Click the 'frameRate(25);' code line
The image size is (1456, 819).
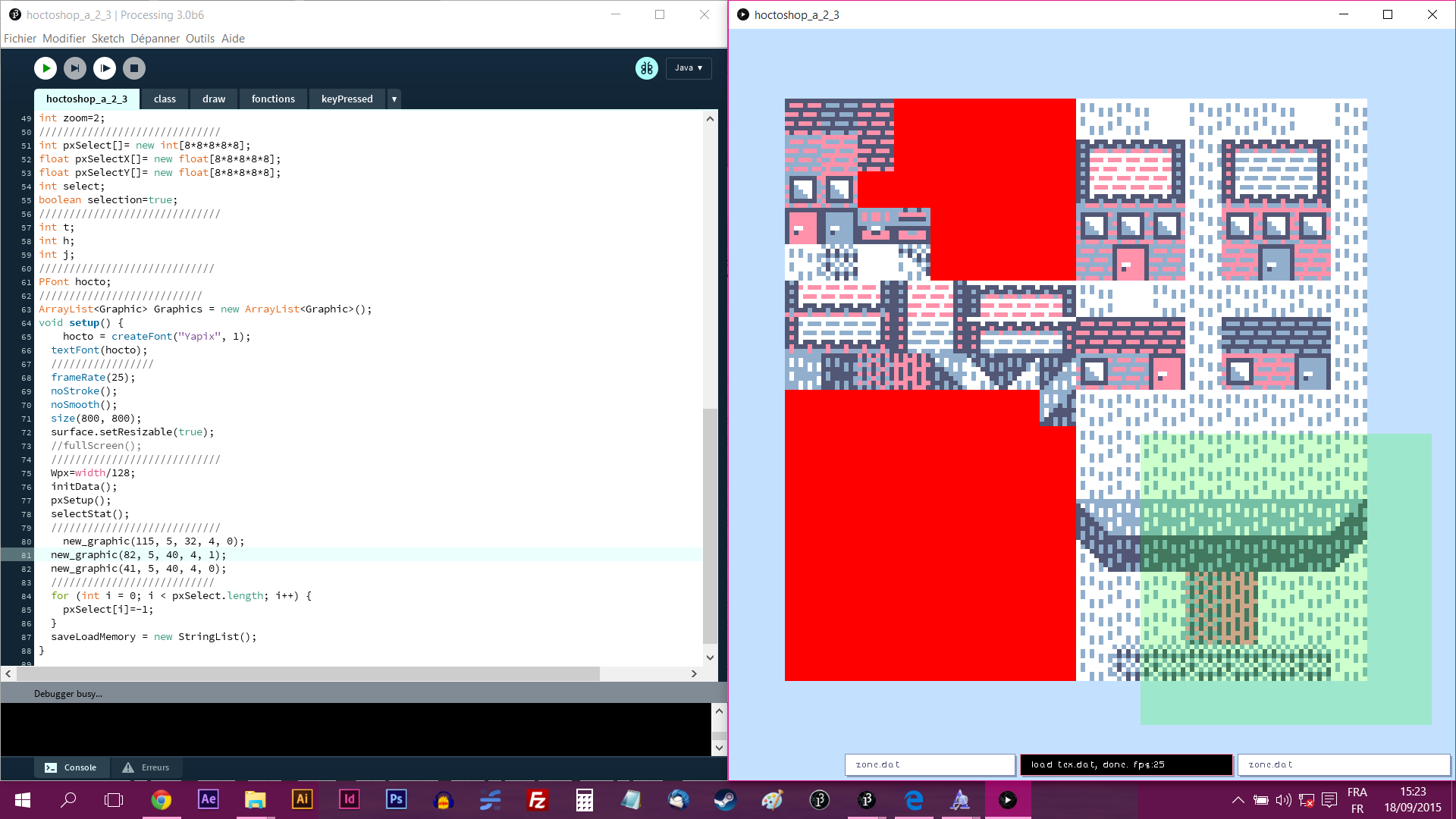click(x=93, y=378)
